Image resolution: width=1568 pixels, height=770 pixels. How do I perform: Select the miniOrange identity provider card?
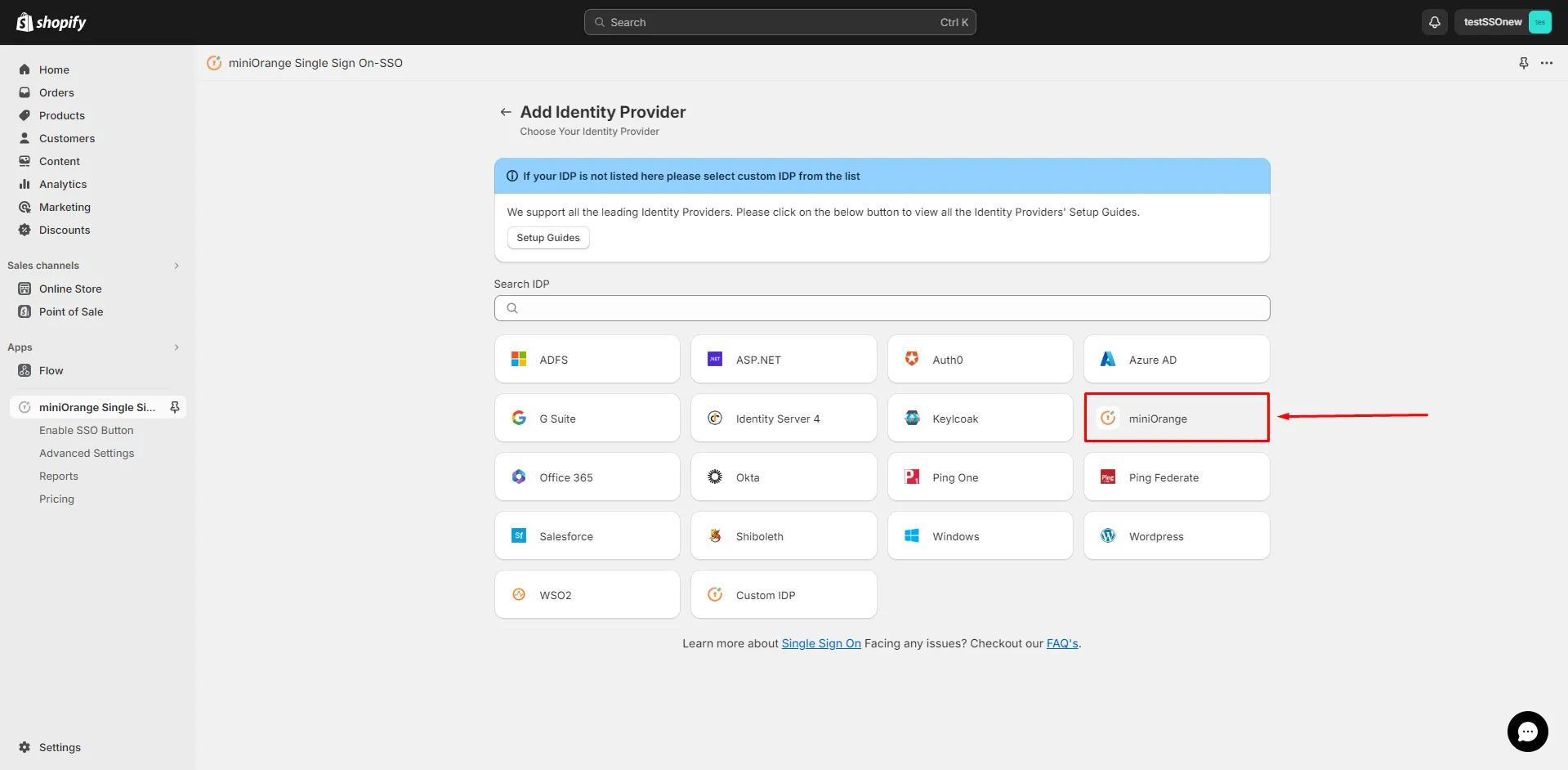tap(1177, 418)
